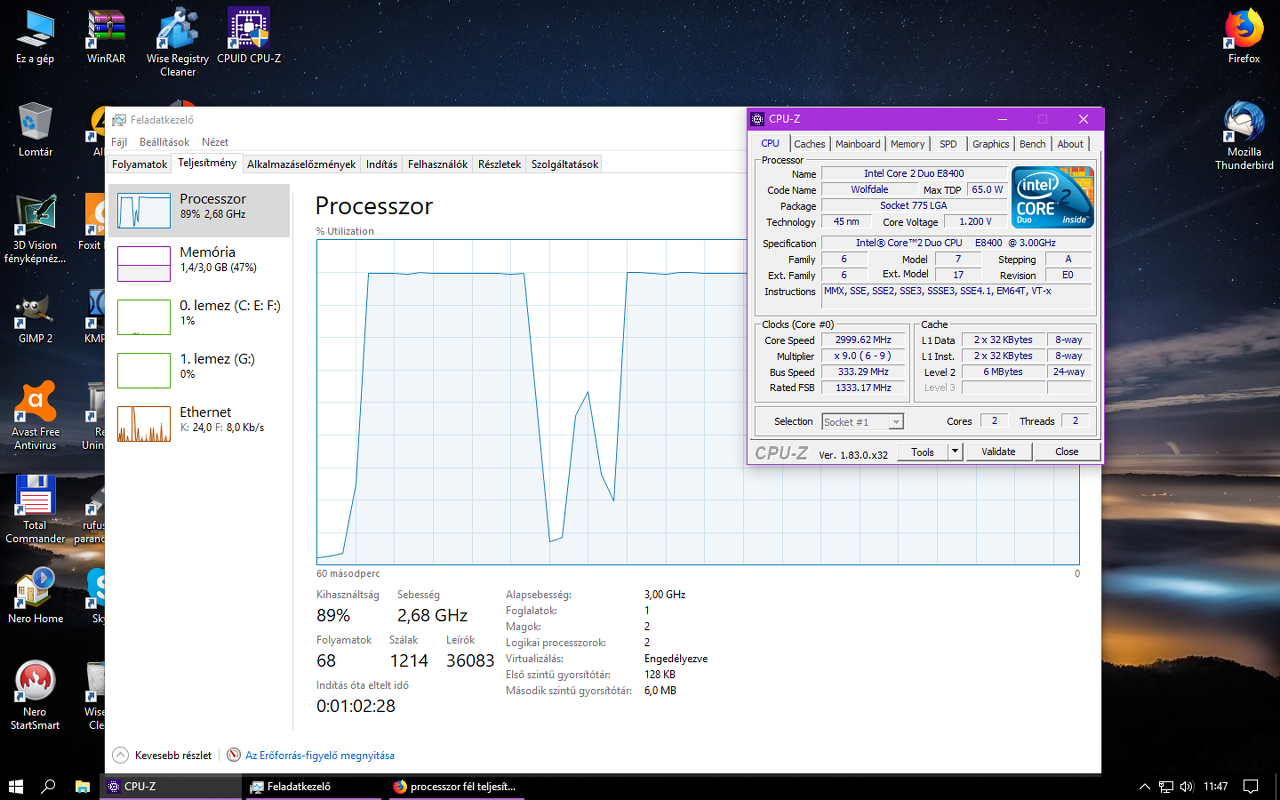1280x800 pixels.
Task: Open the Felhasználók tab
Action: pos(438,164)
